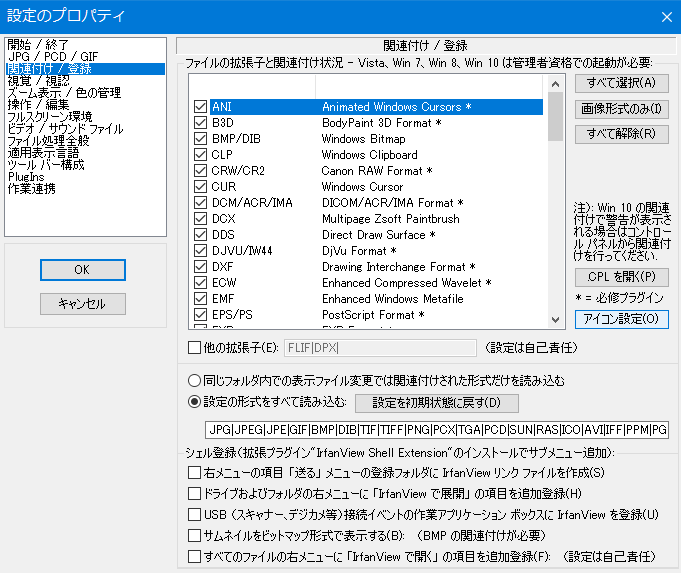Open the 操作 / 編集 category

point(38,105)
